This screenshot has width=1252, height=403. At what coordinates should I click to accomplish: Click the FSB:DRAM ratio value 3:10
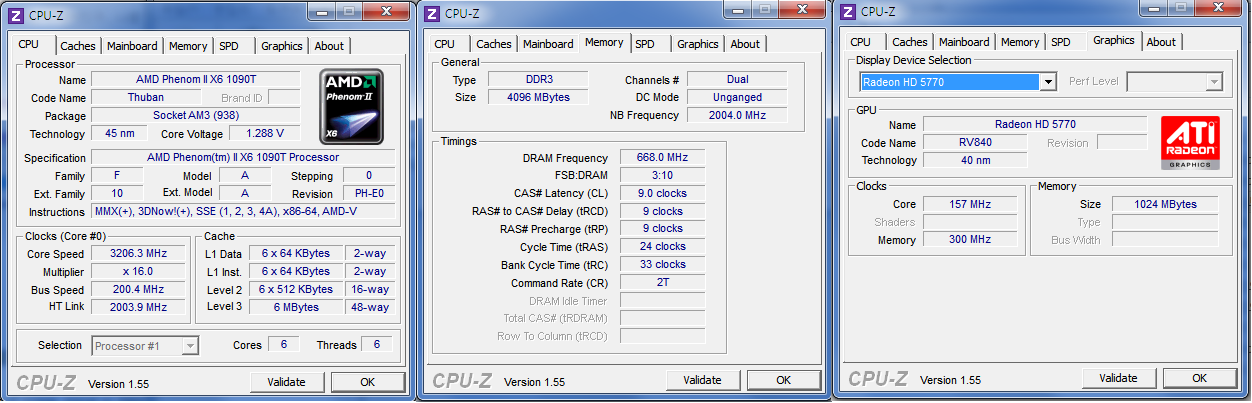coord(662,176)
